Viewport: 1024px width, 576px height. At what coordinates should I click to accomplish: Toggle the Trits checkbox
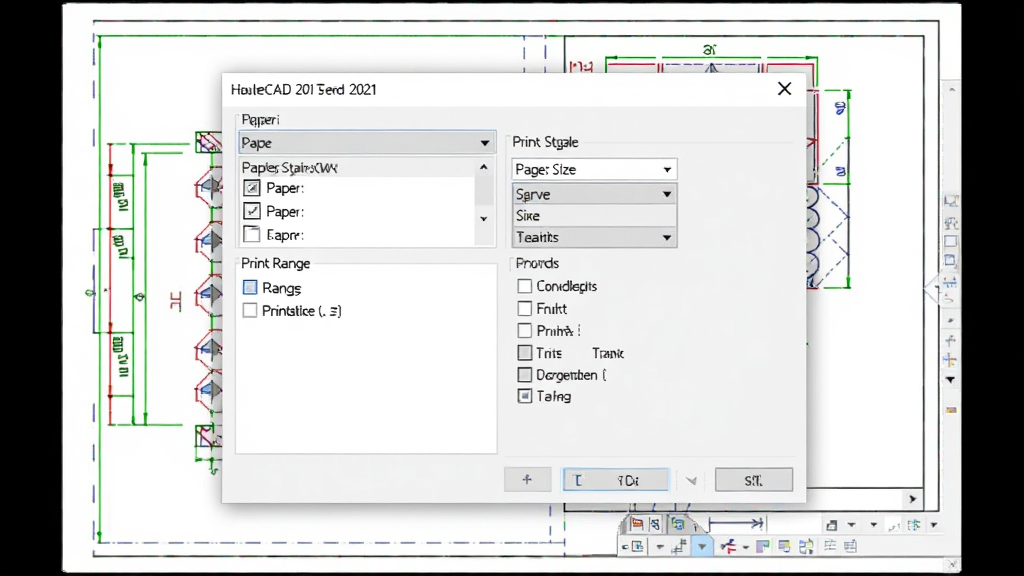(524, 353)
